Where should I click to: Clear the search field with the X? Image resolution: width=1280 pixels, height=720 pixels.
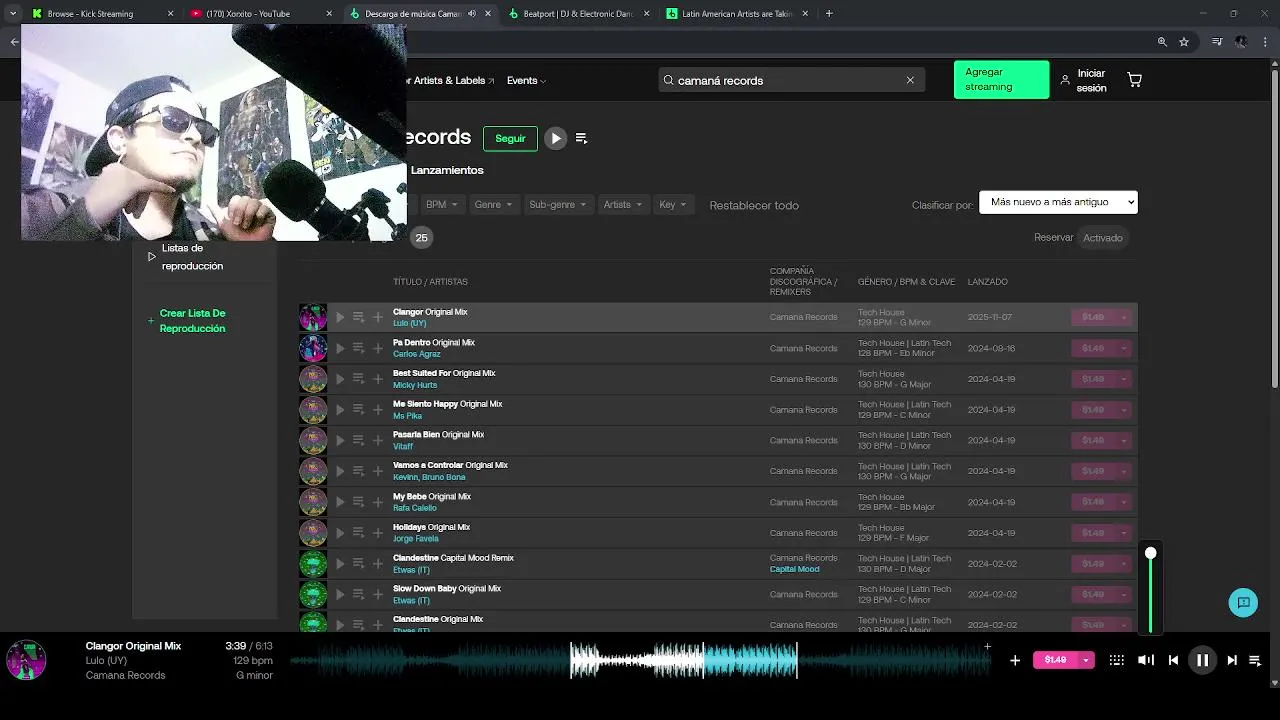(x=910, y=80)
